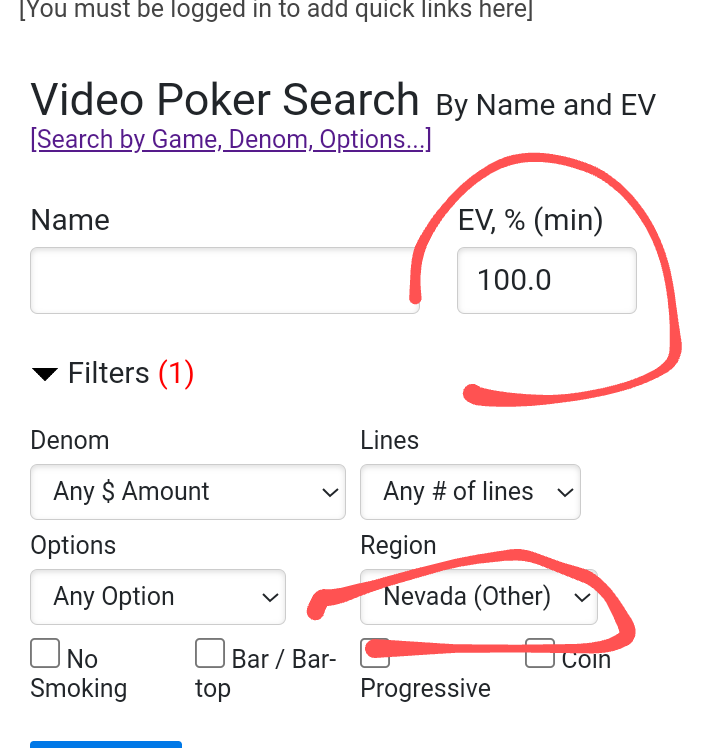Tick the Coin checkbox
Screen dimensions: 720x748
point(540,654)
